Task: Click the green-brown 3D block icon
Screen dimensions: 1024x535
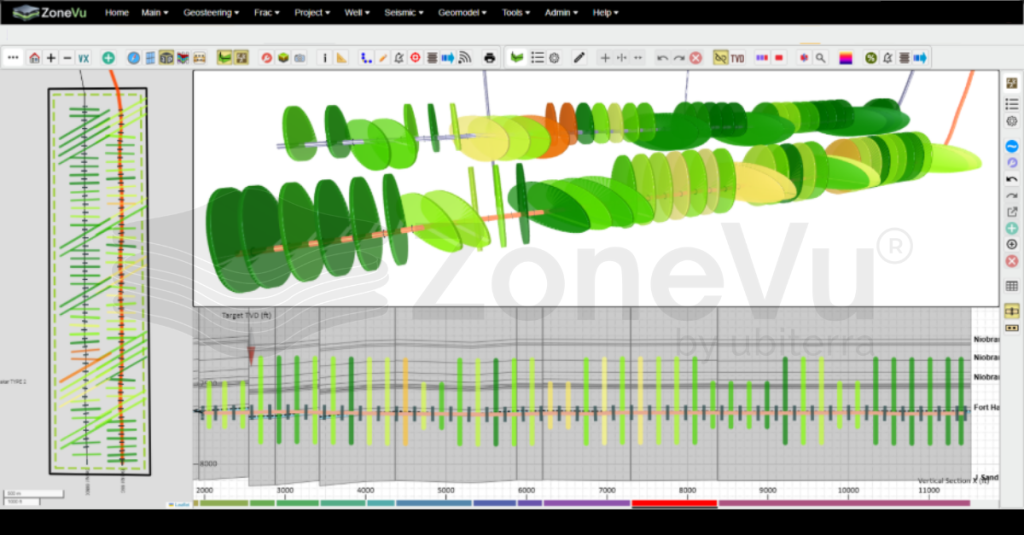Action: pyautogui.click(x=283, y=58)
